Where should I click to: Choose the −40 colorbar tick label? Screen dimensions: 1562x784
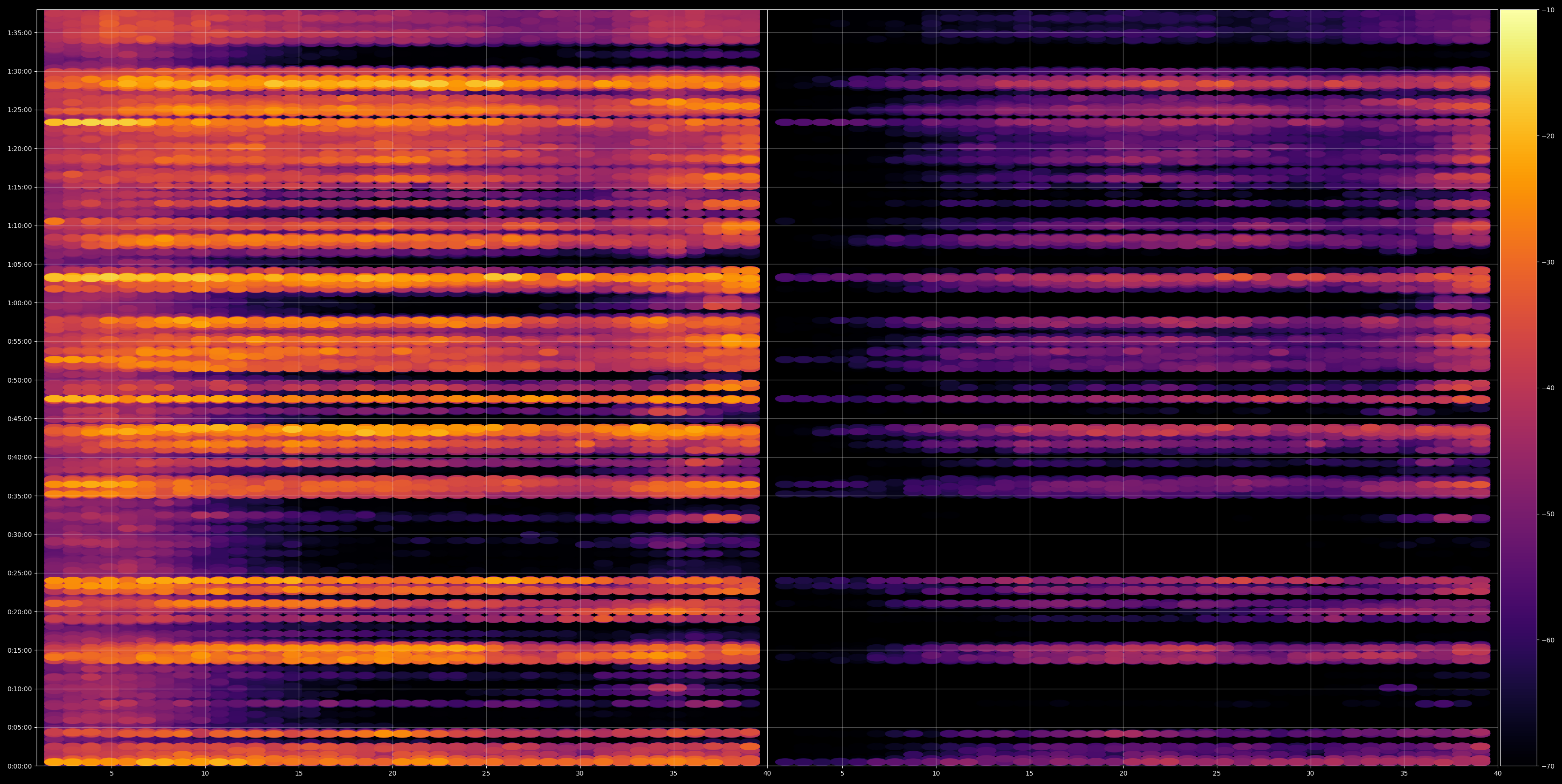1547,388
